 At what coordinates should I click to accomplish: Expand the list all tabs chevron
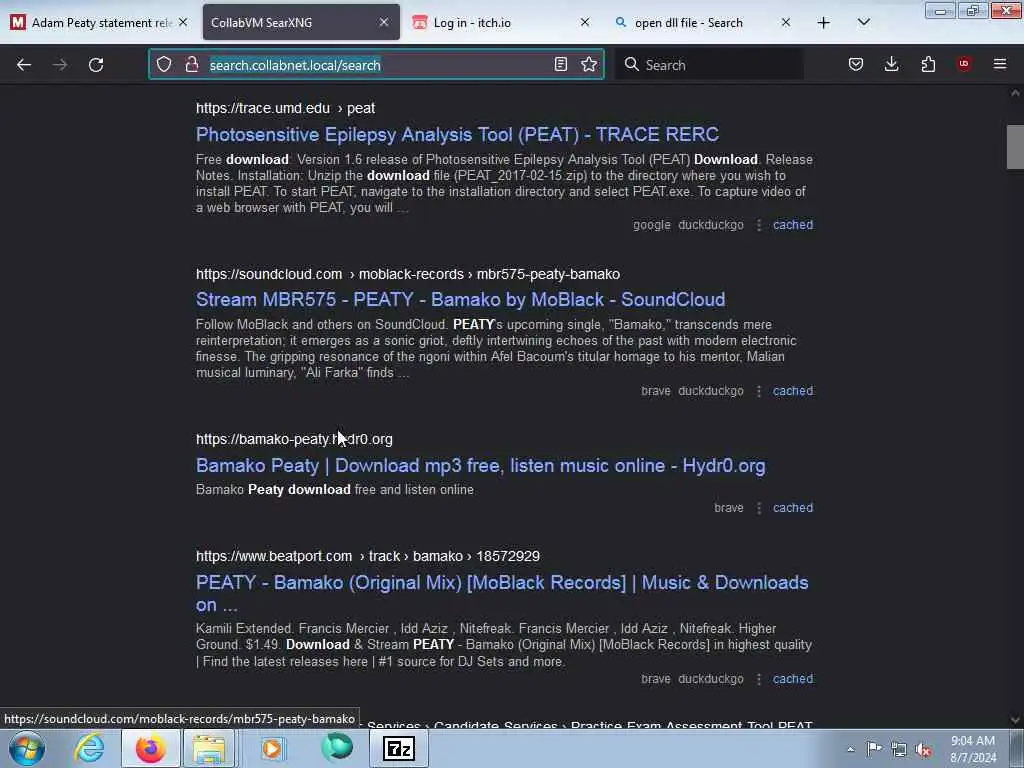(864, 22)
